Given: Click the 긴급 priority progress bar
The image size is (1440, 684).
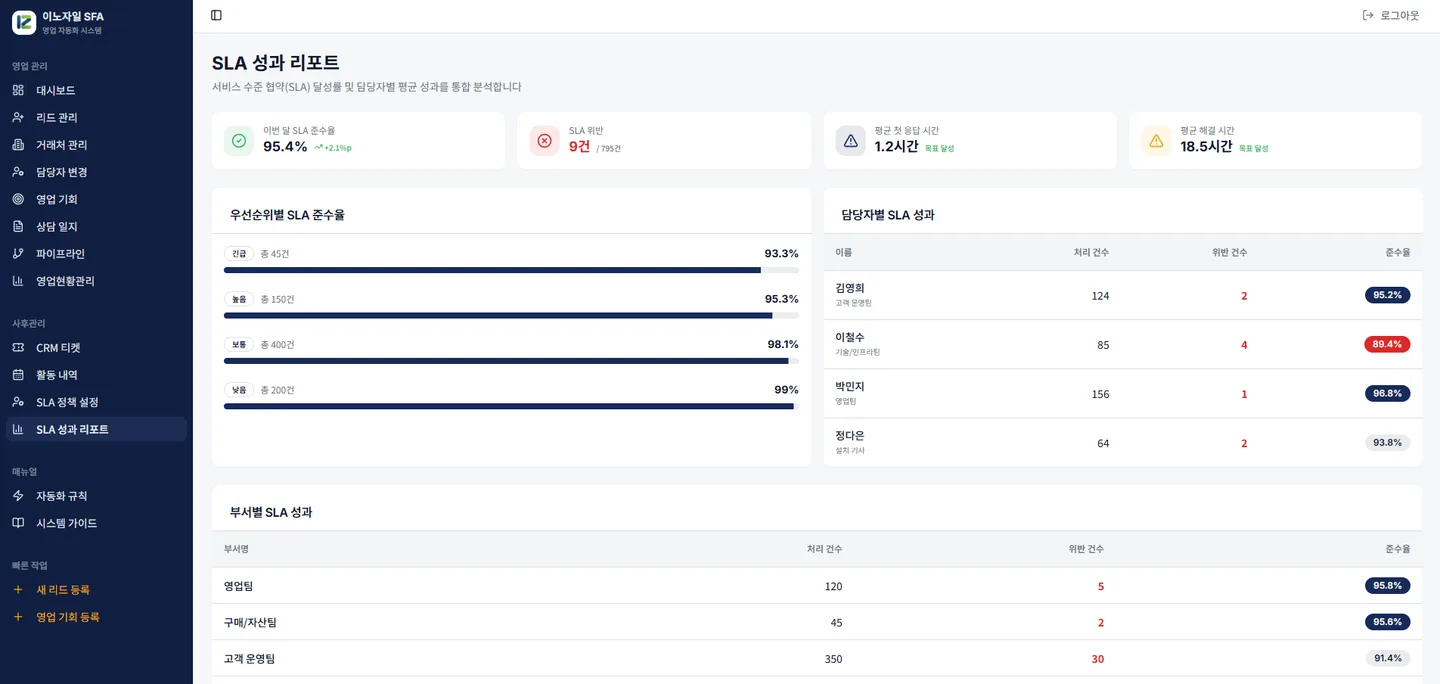Looking at the screenshot, I should coord(511,270).
